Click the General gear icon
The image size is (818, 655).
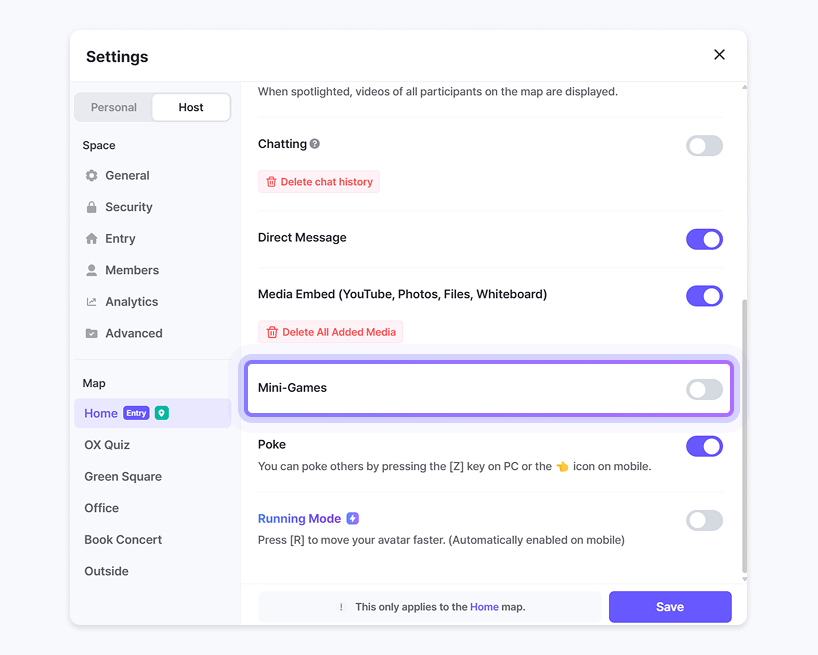tap(92, 176)
